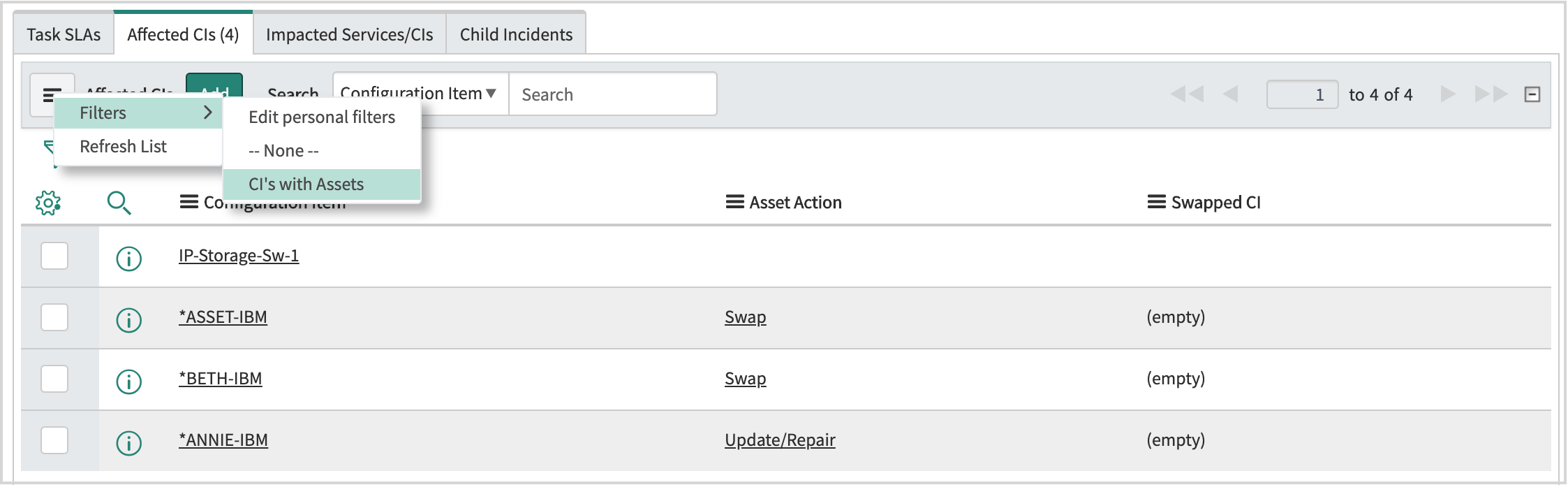Viewport: 1568px width, 485px height.
Task: Click the column search magnifier icon
Action: (x=119, y=203)
